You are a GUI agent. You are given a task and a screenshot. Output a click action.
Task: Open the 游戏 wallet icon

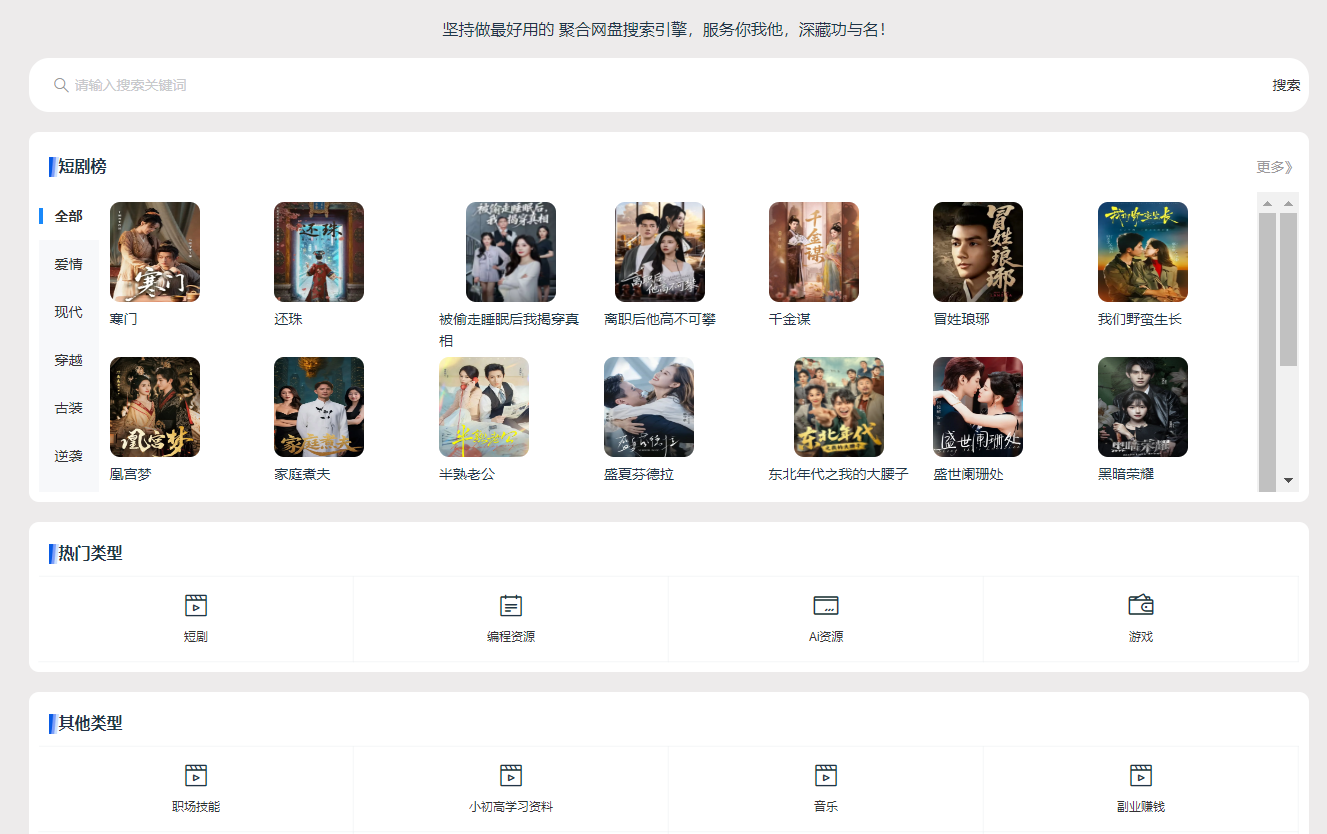(1141, 605)
